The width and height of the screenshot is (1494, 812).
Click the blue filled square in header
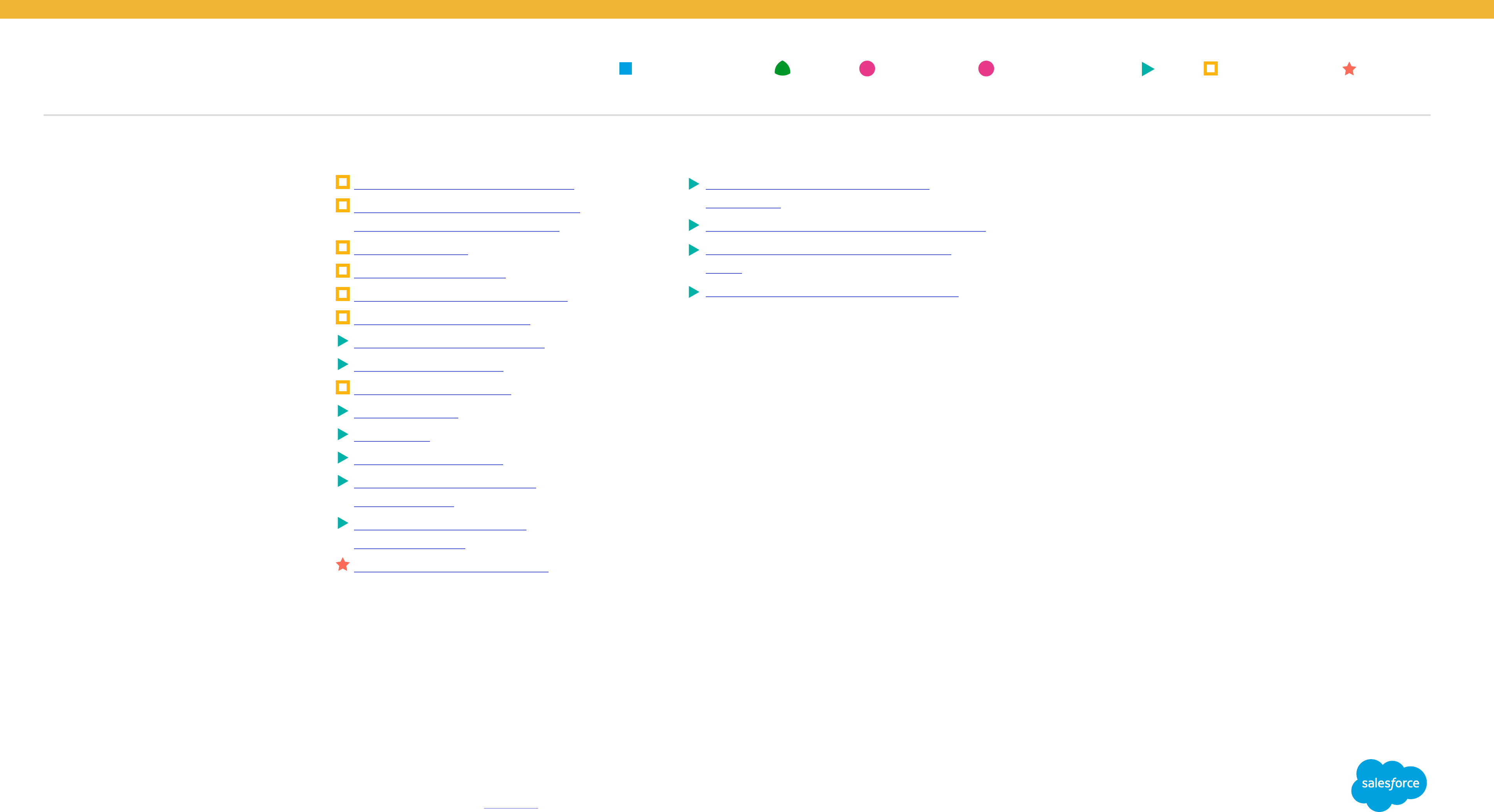tap(625, 68)
